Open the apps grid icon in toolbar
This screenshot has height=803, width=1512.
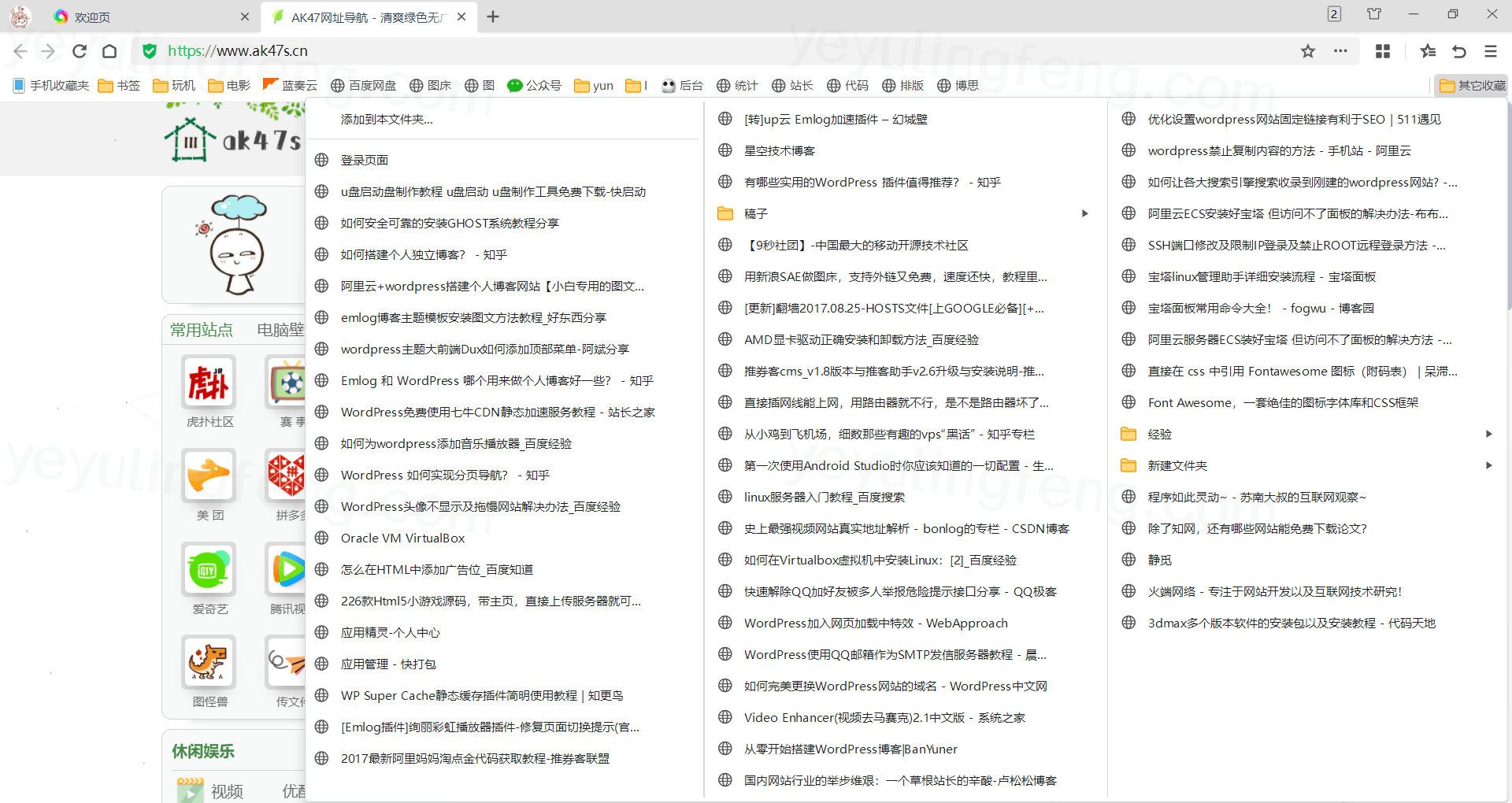pyautogui.click(x=1383, y=51)
